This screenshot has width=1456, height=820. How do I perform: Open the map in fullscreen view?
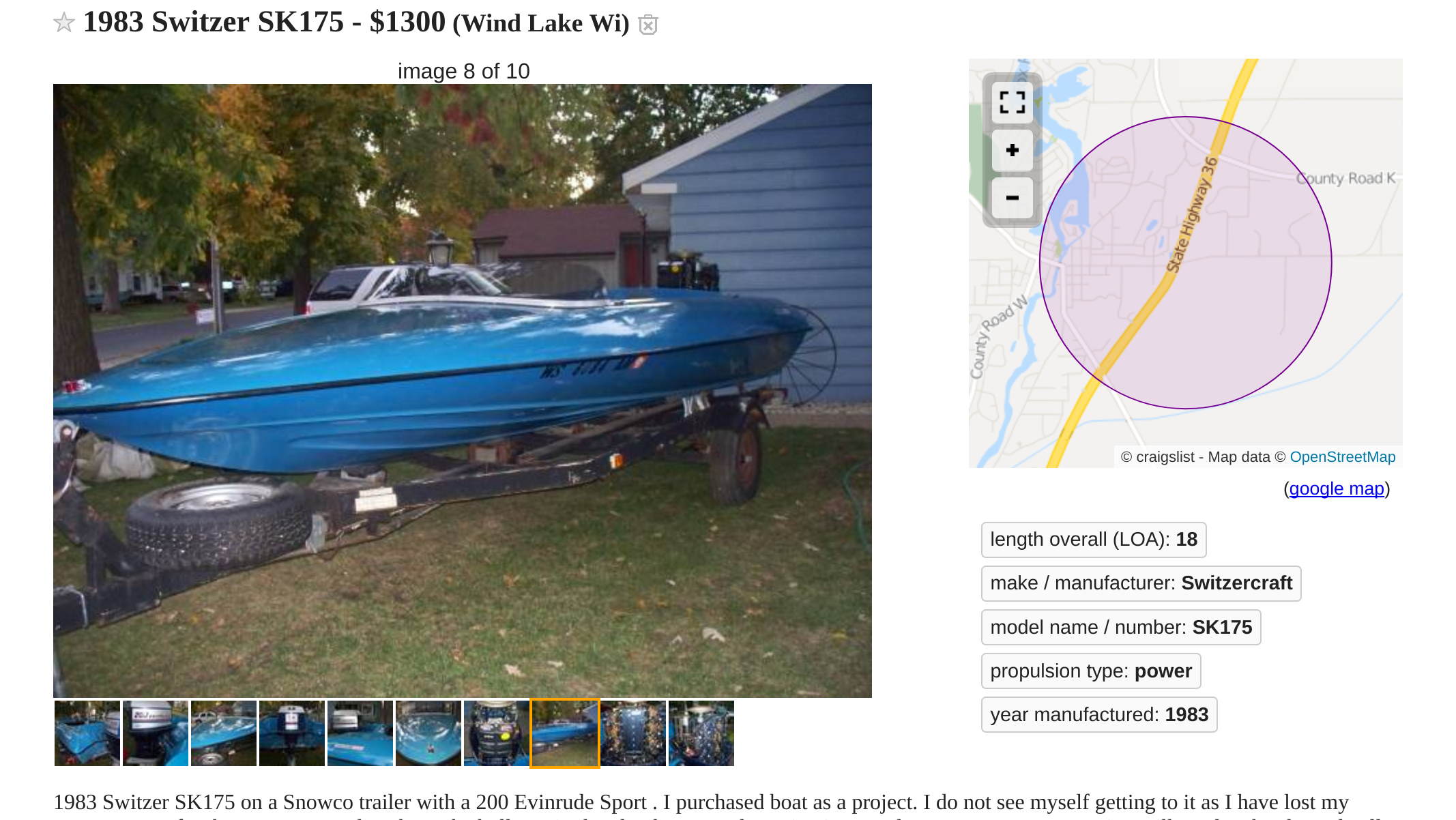(1012, 102)
